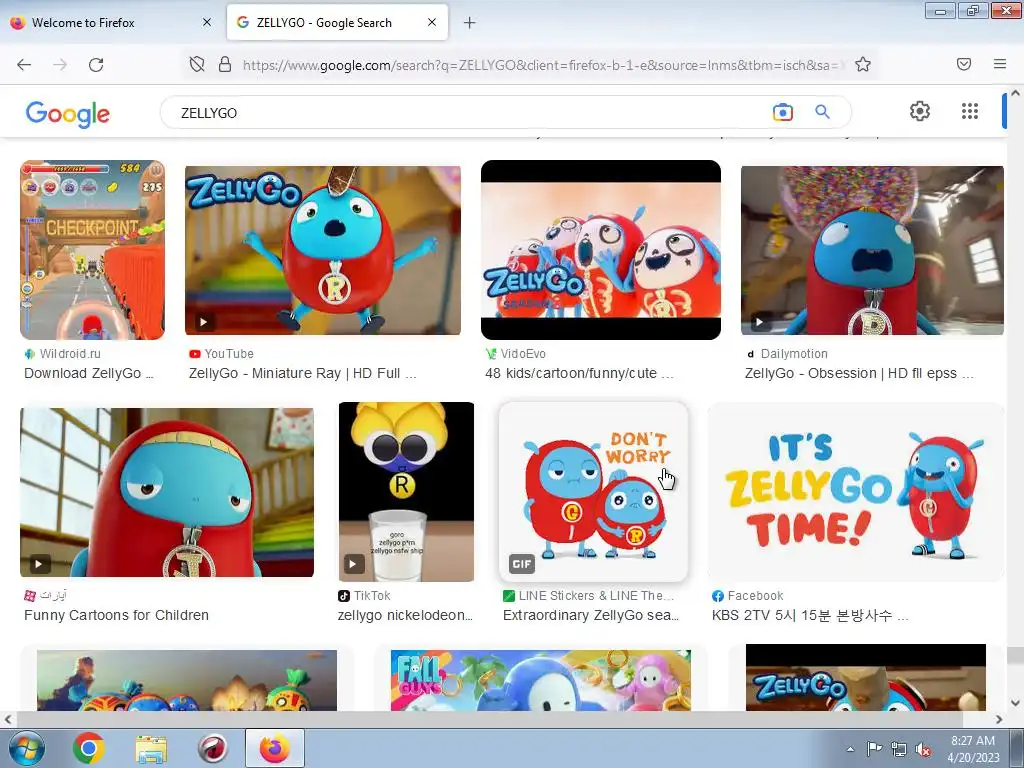The width and height of the screenshot is (1024, 768).
Task: Show hidden tray icons arrow
Action: click(850, 749)
